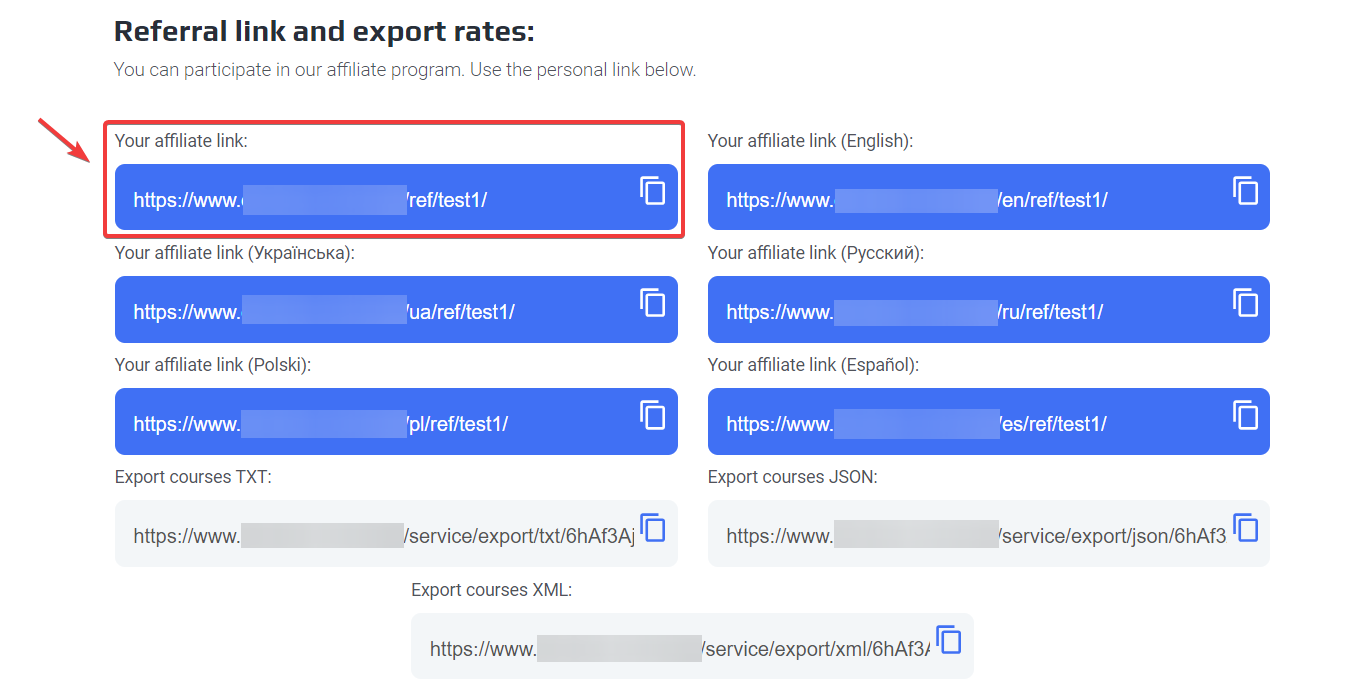Copy the Español affiliate link
Screen dimensions: 1354x690
tap(1245, 414)
